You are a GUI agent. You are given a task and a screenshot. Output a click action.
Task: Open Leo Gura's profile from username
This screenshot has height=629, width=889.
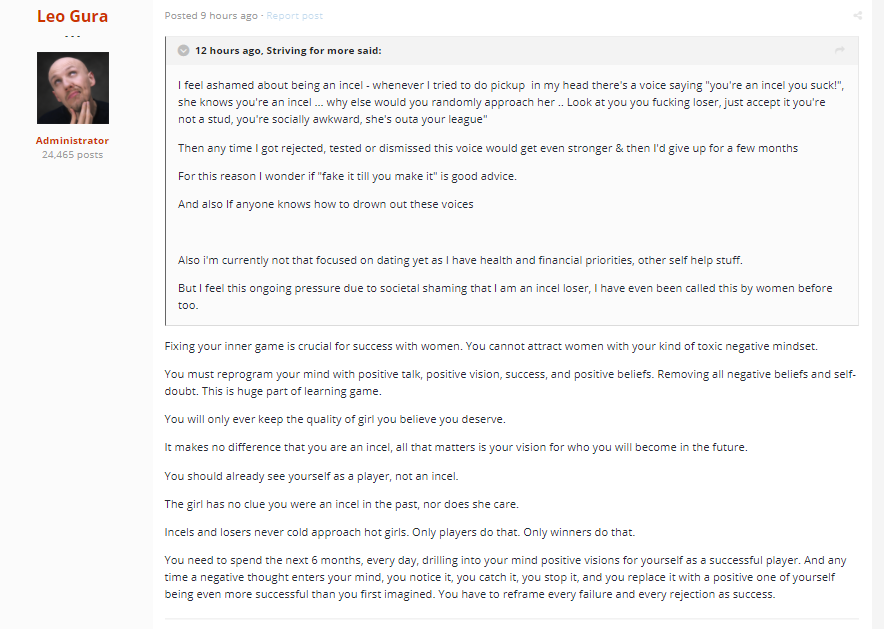pos(73,16)
